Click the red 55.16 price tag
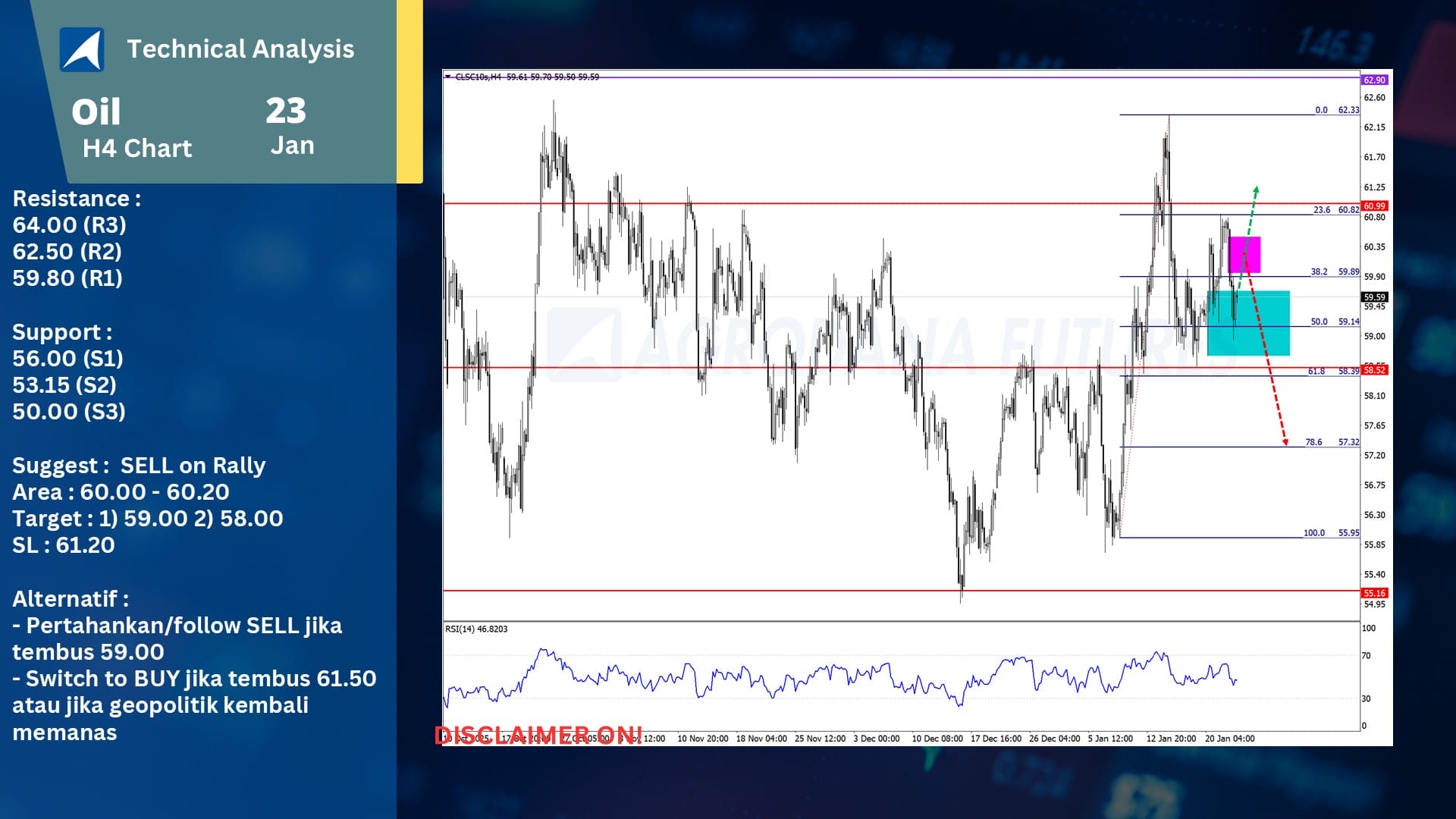This screenshot has width=1456, height=819. tap(1374, 593)
